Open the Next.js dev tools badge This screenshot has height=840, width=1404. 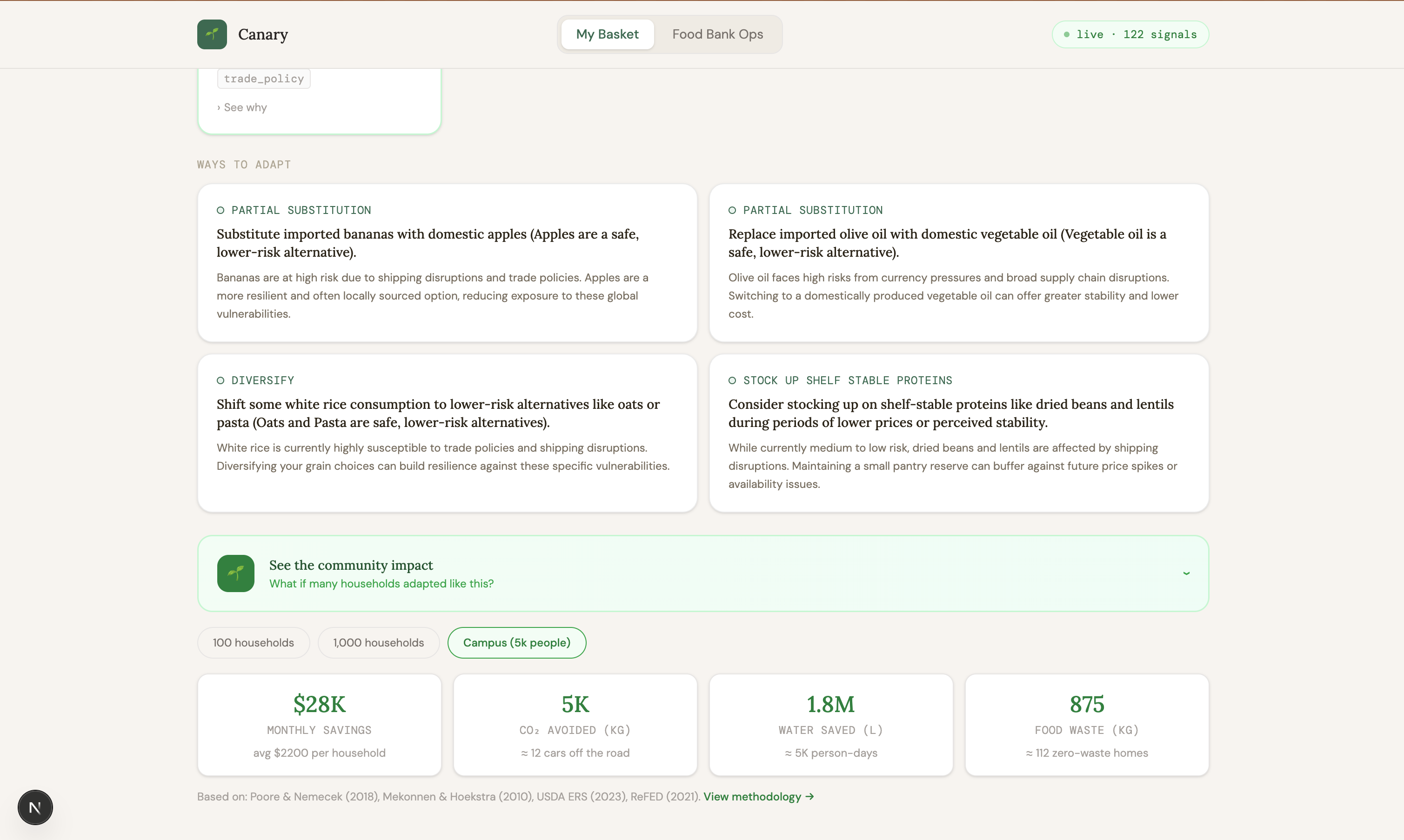click(35, 807)
